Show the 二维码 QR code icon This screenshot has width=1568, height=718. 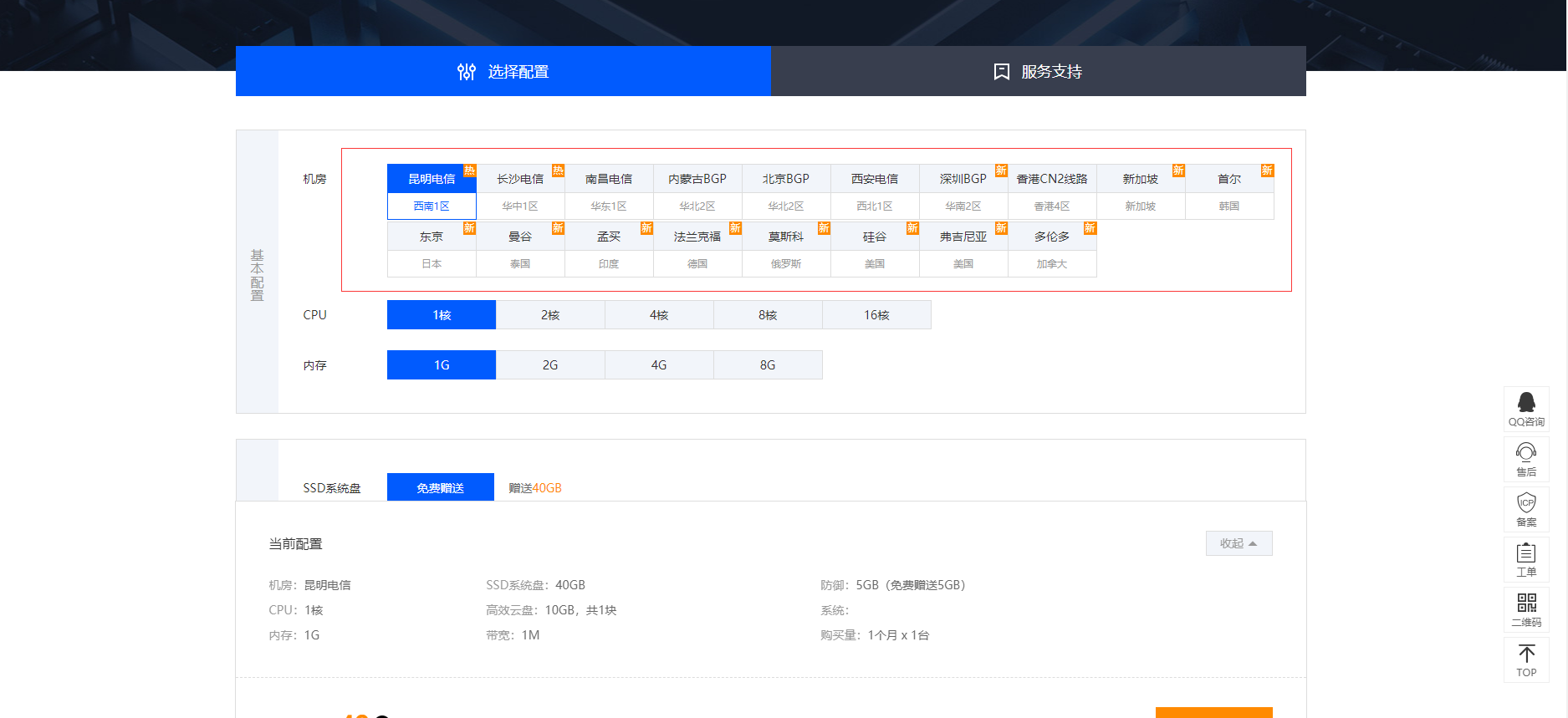[x=1526, y=603]
